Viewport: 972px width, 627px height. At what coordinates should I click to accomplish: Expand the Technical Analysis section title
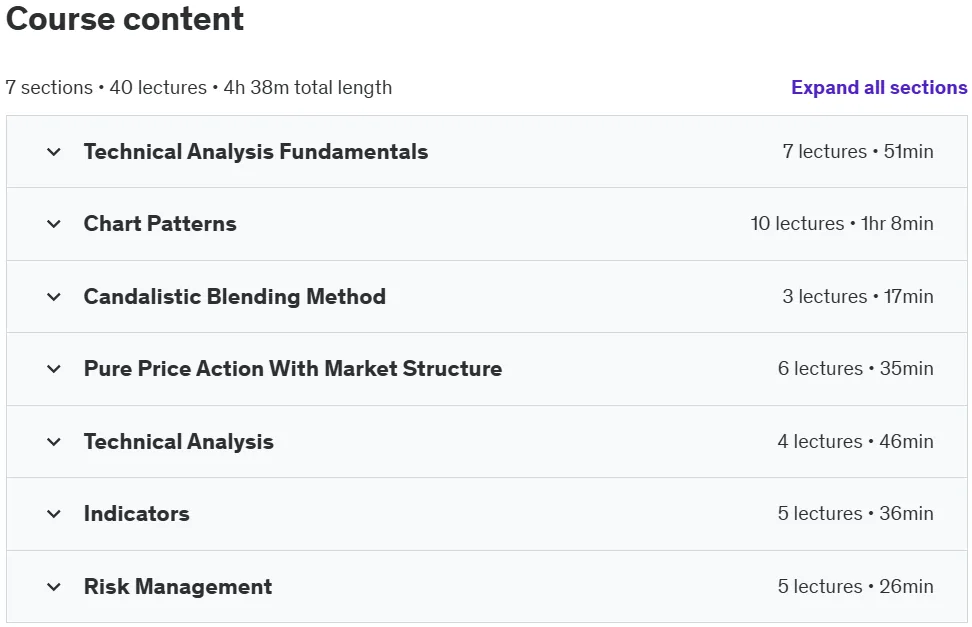coord(179,442)
